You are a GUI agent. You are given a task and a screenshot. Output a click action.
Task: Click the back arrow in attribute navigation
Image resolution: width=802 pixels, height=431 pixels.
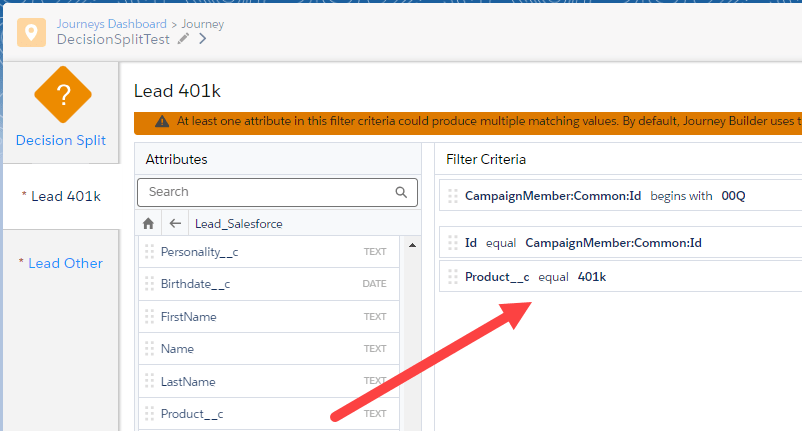[175, 224]
